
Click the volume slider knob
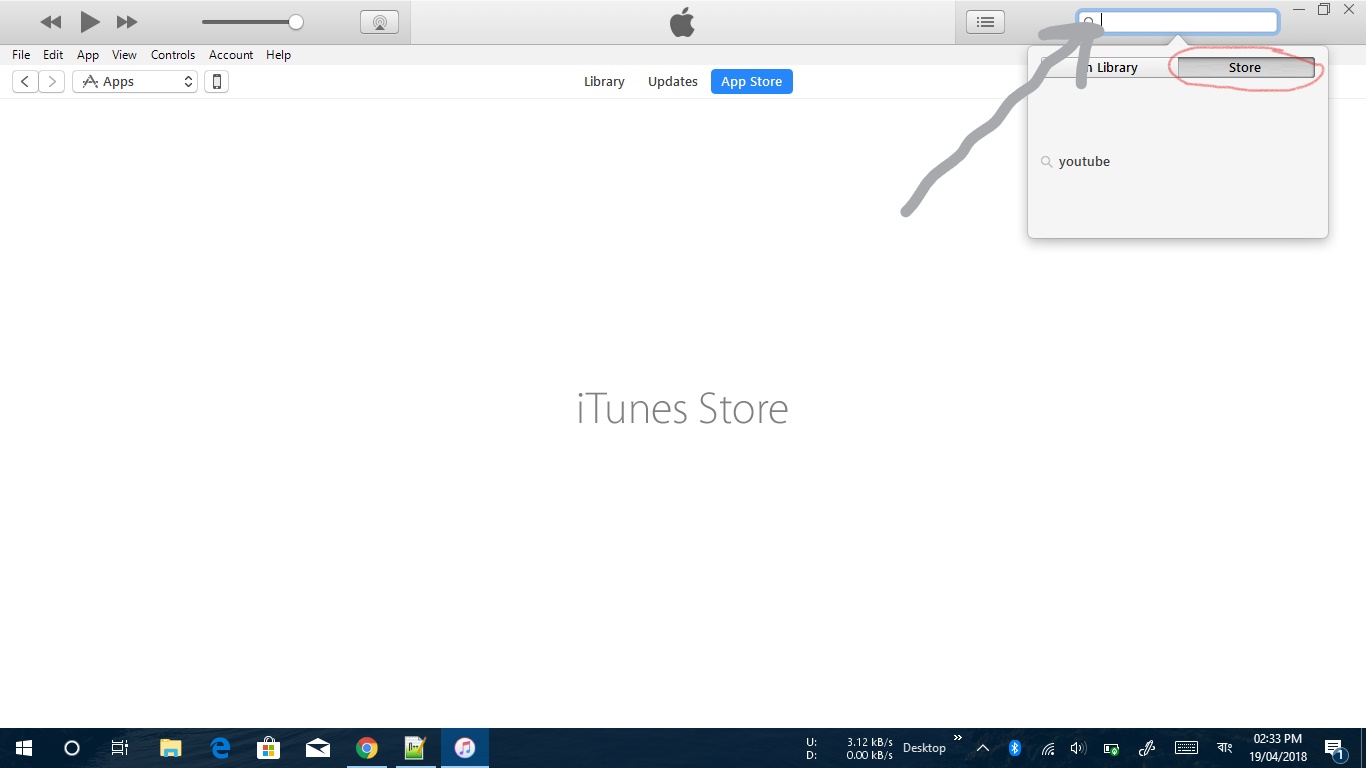pos(296,22)
